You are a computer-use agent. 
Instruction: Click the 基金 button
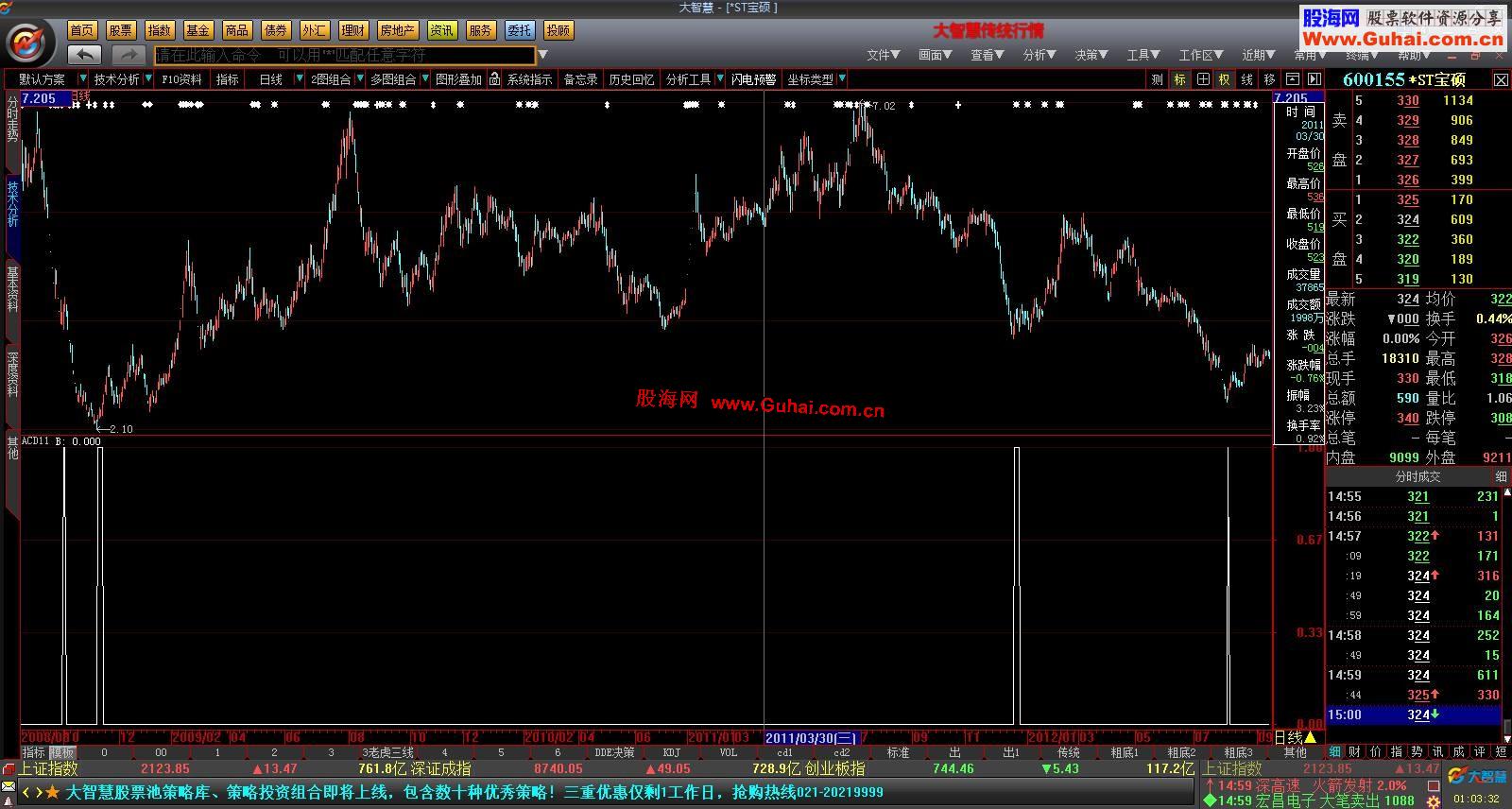pos(198,30)
